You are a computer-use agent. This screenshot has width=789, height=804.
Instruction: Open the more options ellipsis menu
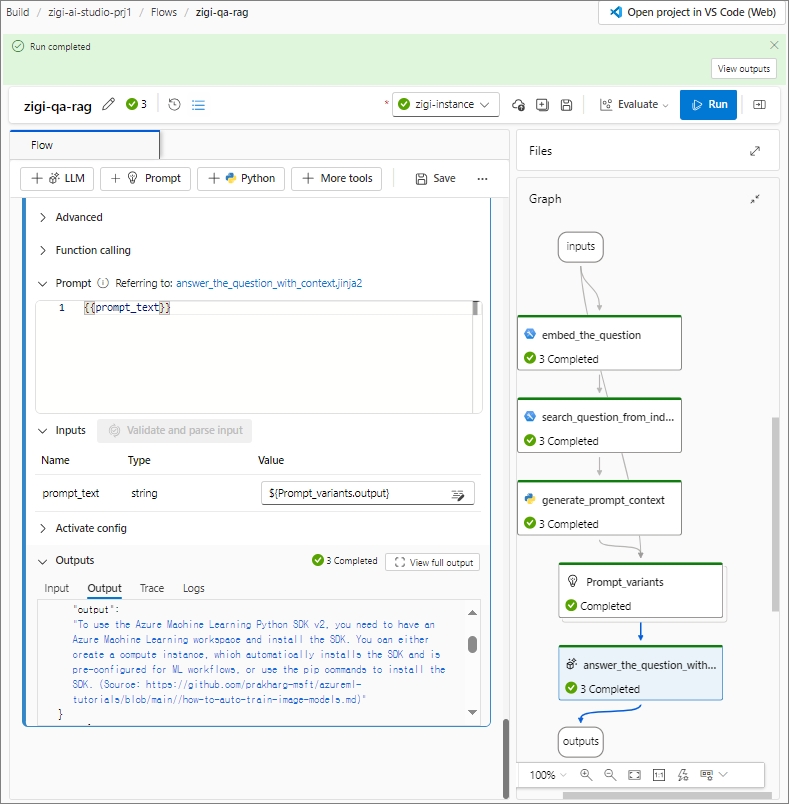pos(482,178)
